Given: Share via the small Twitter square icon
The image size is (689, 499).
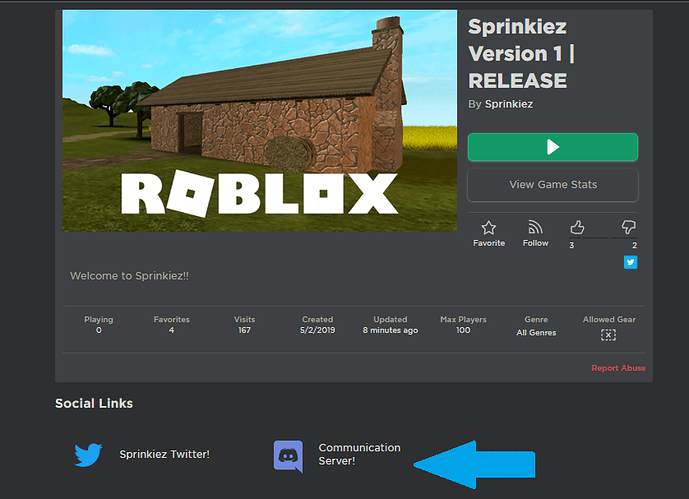Looking at the screenshot, I should [x=631, y=262].
